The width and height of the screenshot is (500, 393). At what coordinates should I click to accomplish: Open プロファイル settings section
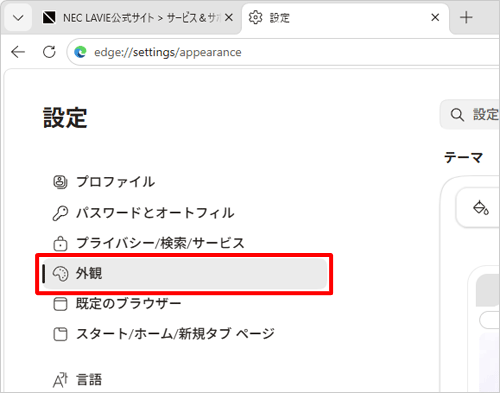point(185,182)
